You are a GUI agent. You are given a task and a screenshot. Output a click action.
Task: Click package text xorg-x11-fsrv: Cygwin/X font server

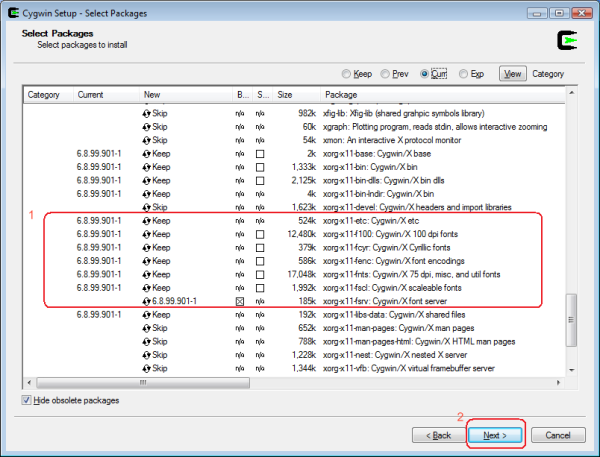(x=385, y=302)
